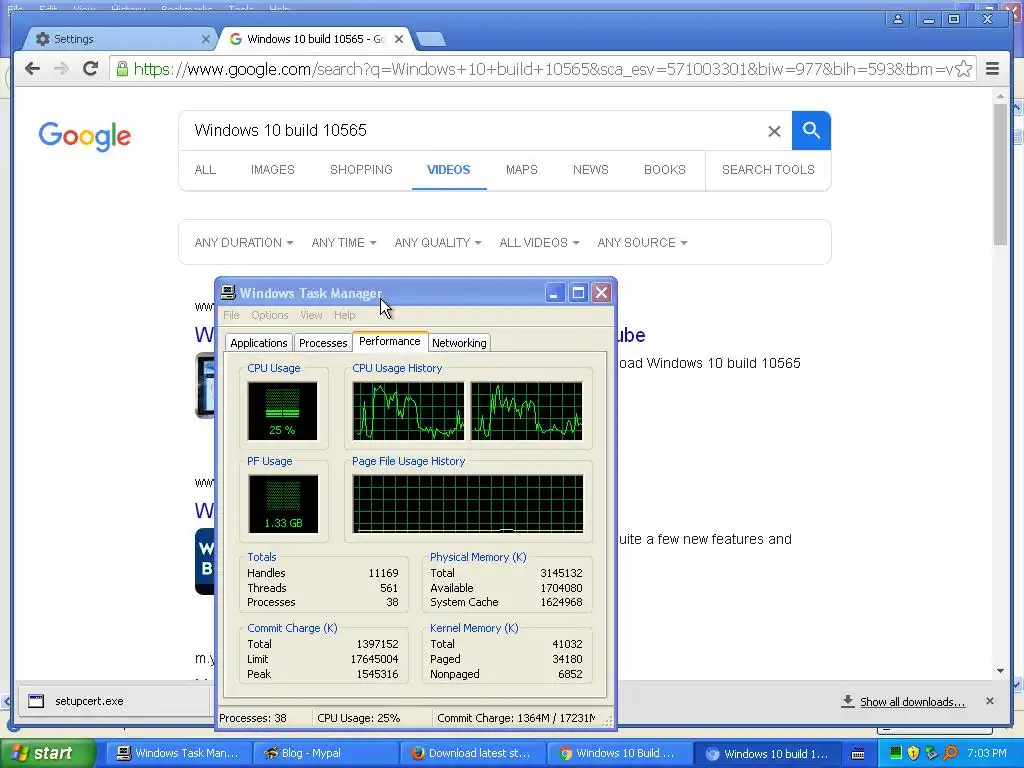Switch to NEWS search results

click(590, 170)
